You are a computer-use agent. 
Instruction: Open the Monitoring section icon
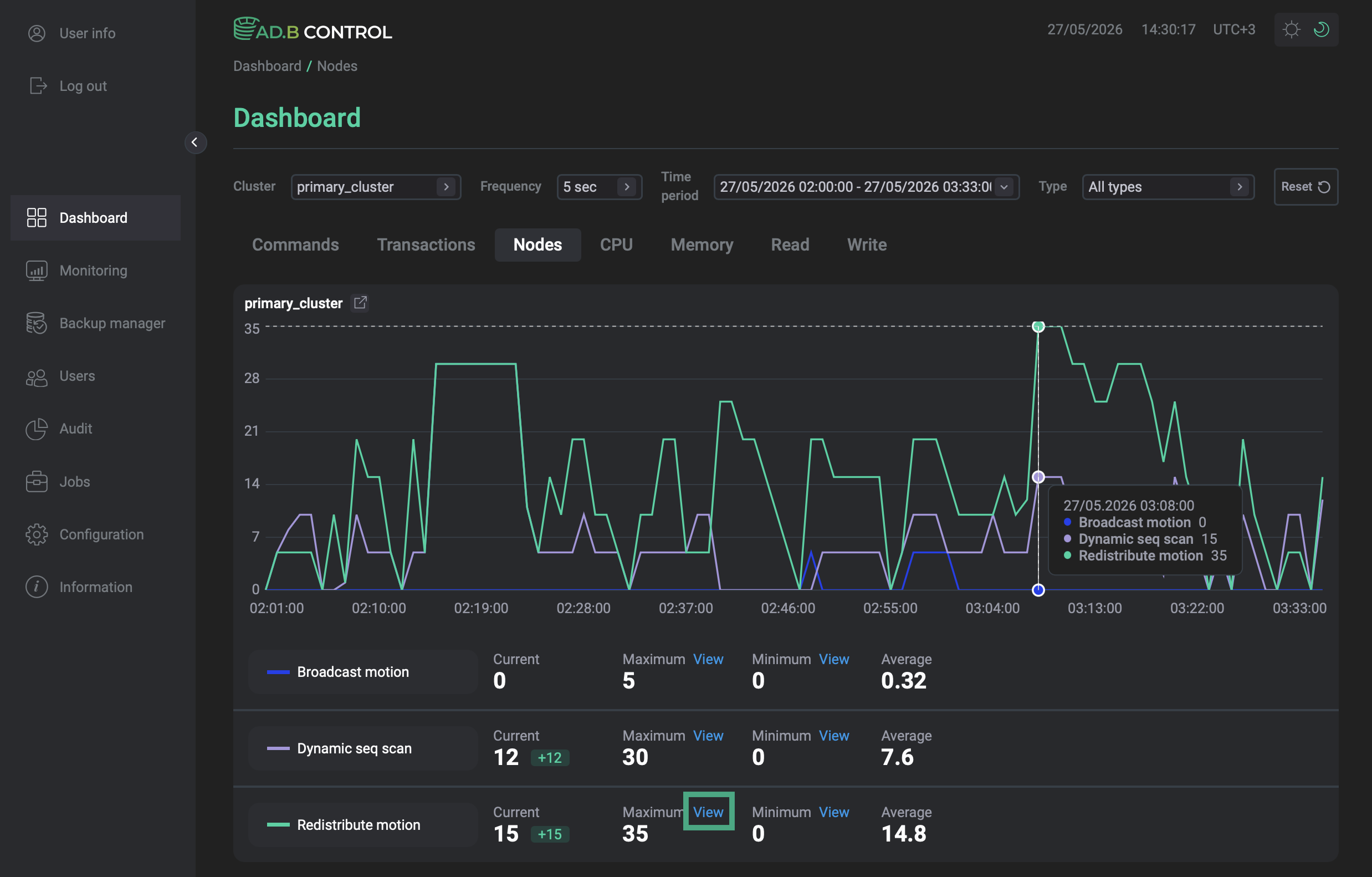pos(37,271)
